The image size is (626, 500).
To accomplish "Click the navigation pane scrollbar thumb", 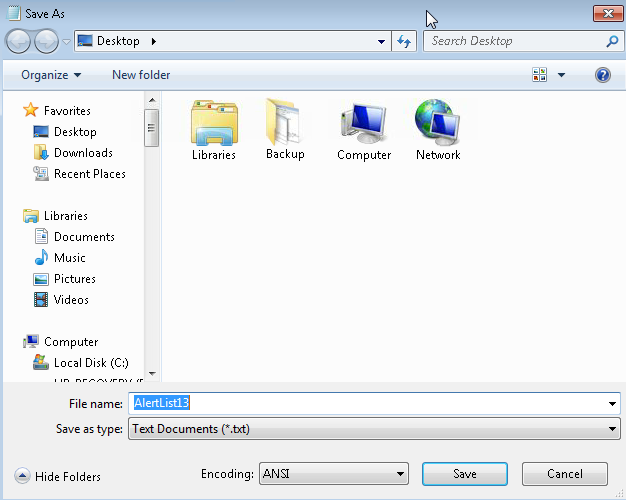I will pyautogui.click(x=152, y=128).
